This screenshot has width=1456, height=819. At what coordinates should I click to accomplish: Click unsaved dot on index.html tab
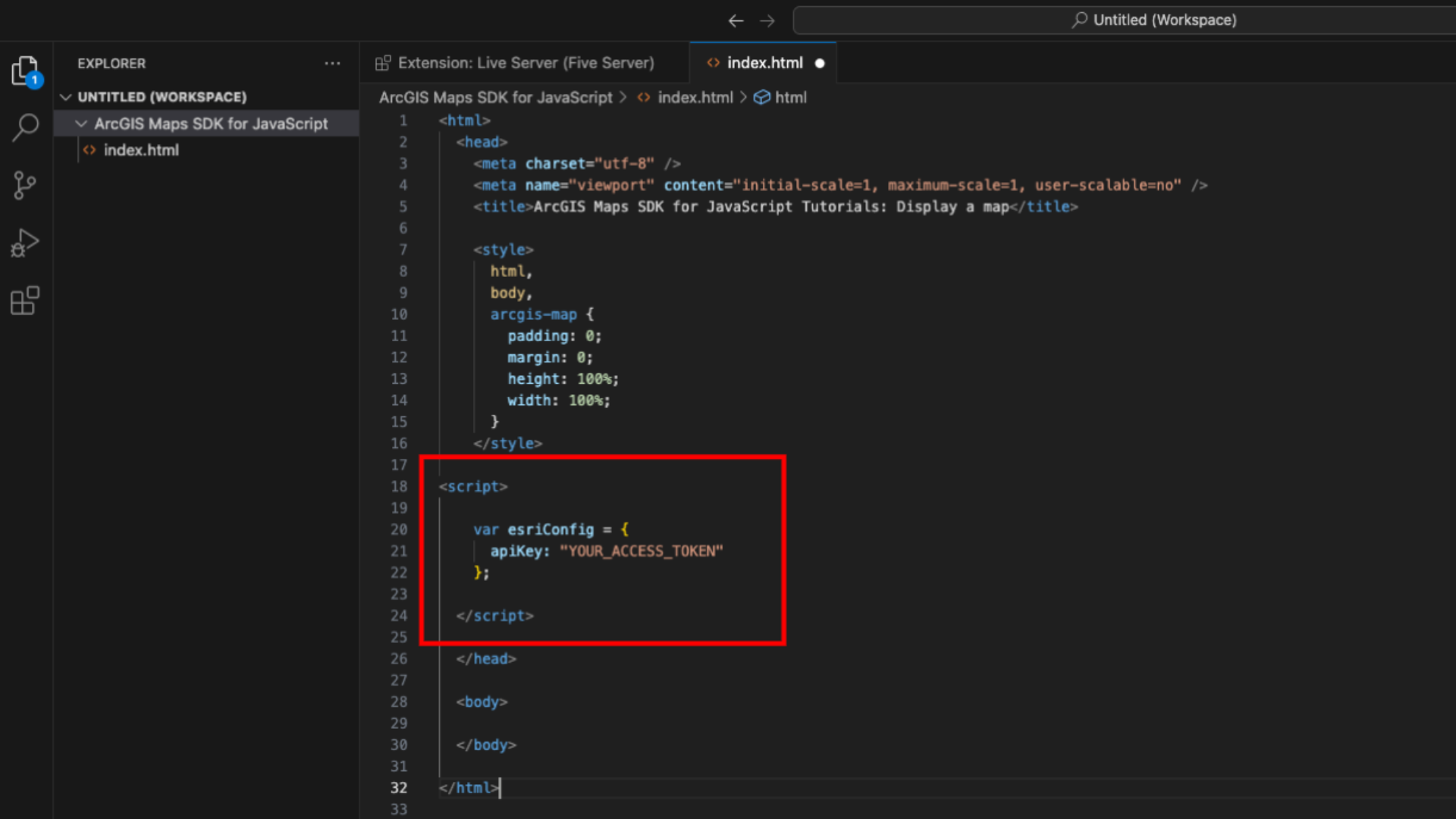click(x=820, y=64)
